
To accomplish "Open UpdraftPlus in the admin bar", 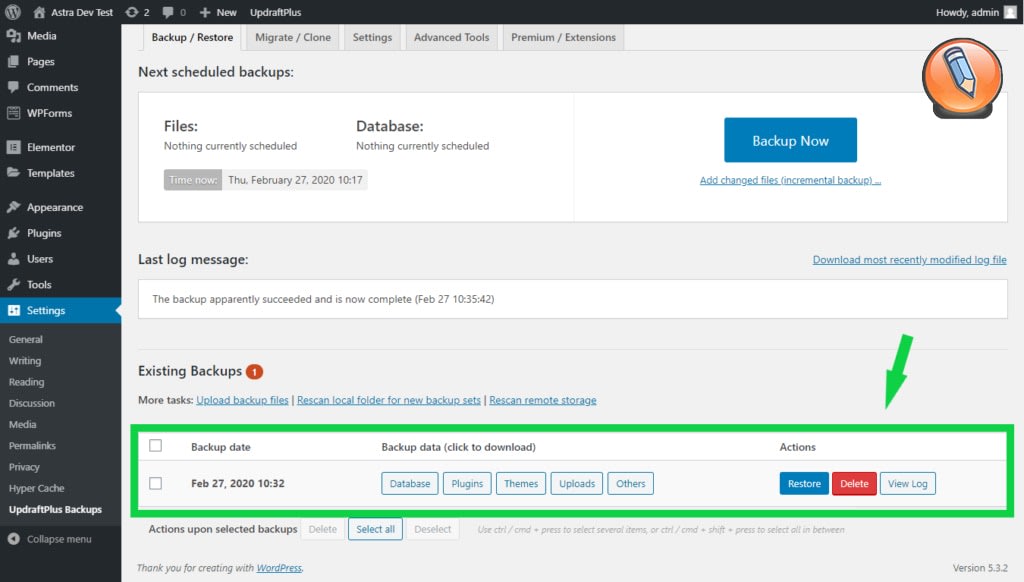I will tap(276, 12).
